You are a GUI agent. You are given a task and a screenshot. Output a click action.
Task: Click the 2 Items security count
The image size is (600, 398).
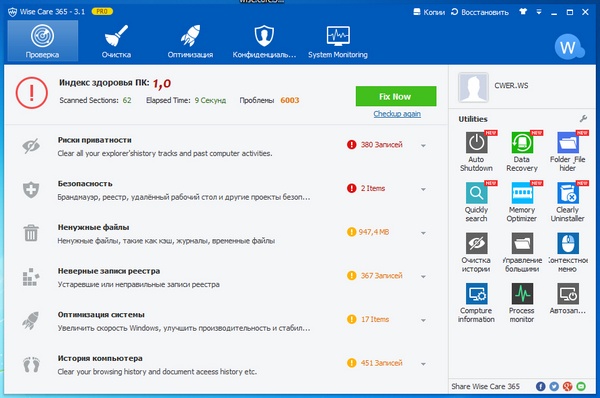[x=373, y=188]
